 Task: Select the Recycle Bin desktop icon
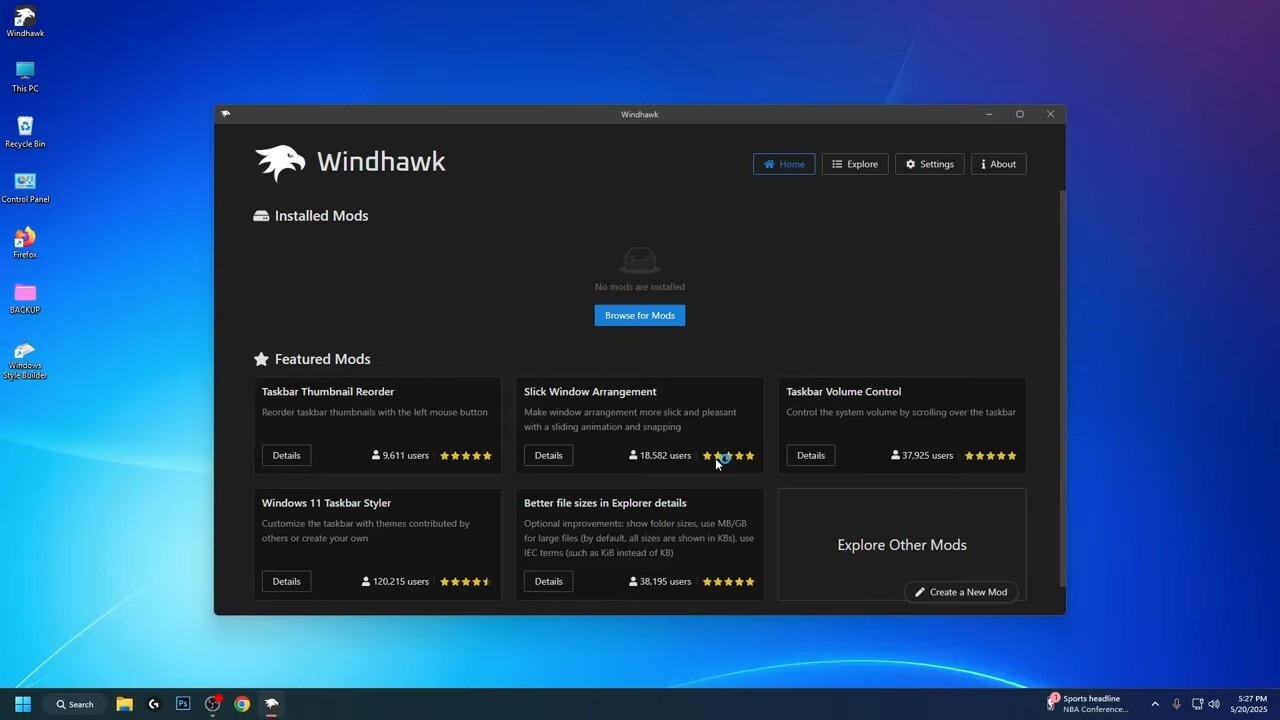(25, 132)
